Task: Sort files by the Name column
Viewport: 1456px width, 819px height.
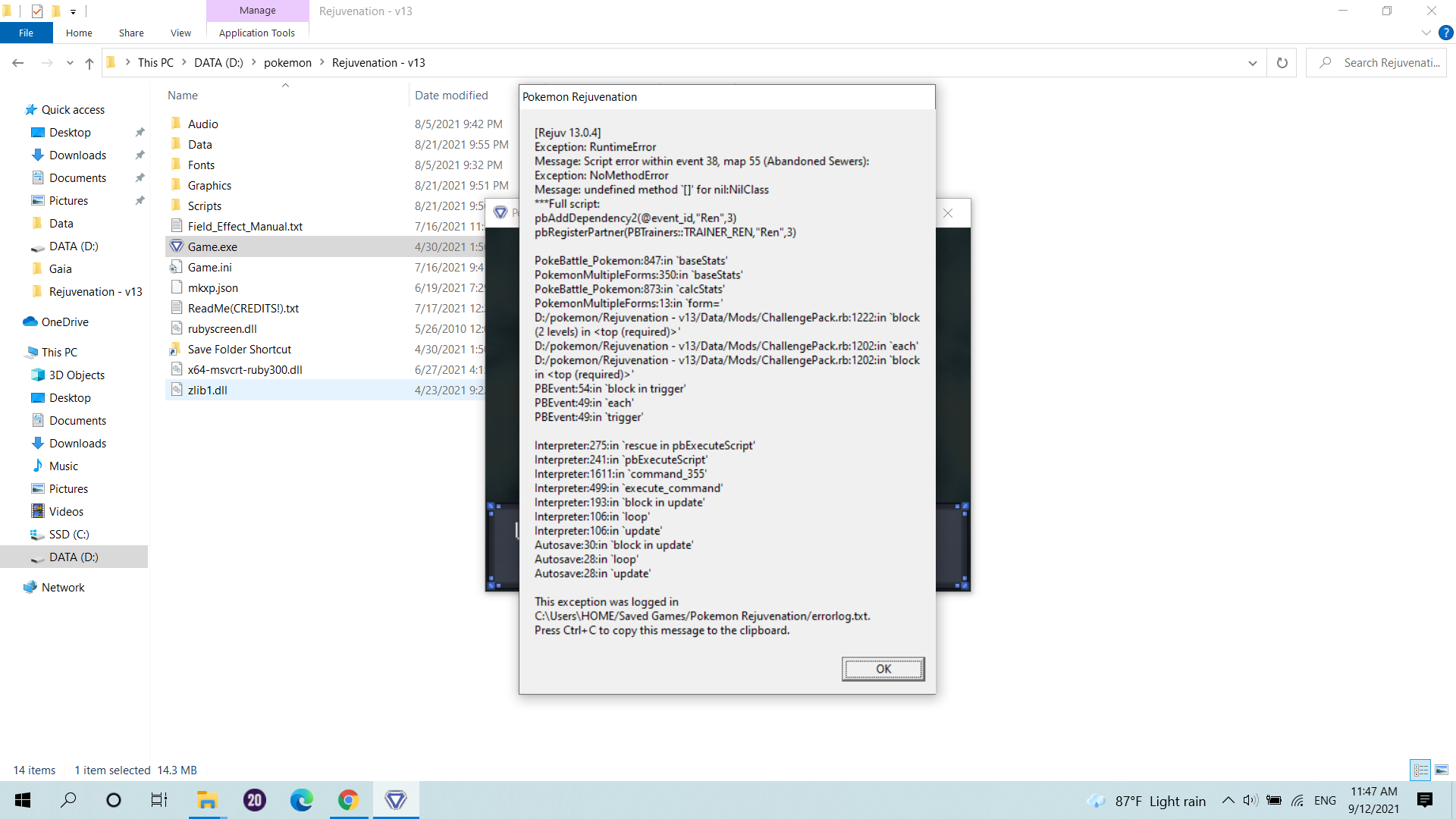Action: 183,96
